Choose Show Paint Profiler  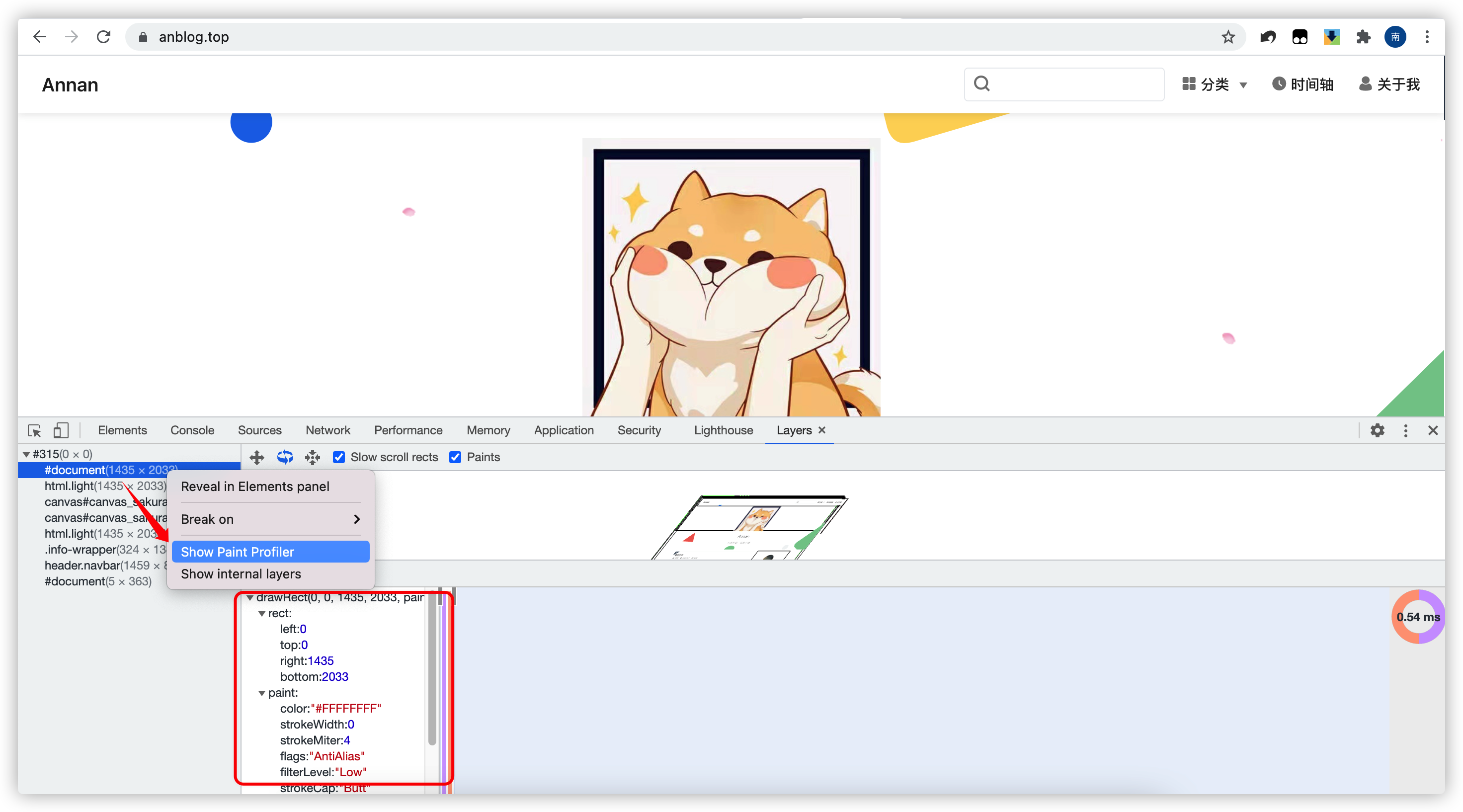pos(270,552)
